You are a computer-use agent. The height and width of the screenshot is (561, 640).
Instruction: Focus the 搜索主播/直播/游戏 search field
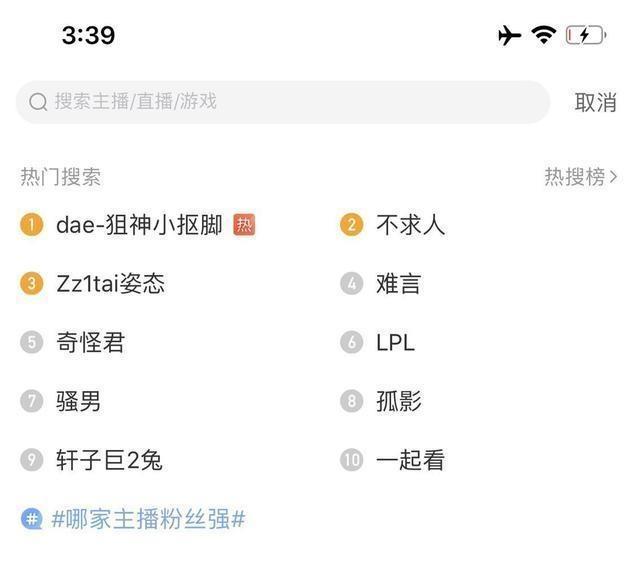(283, 102)
